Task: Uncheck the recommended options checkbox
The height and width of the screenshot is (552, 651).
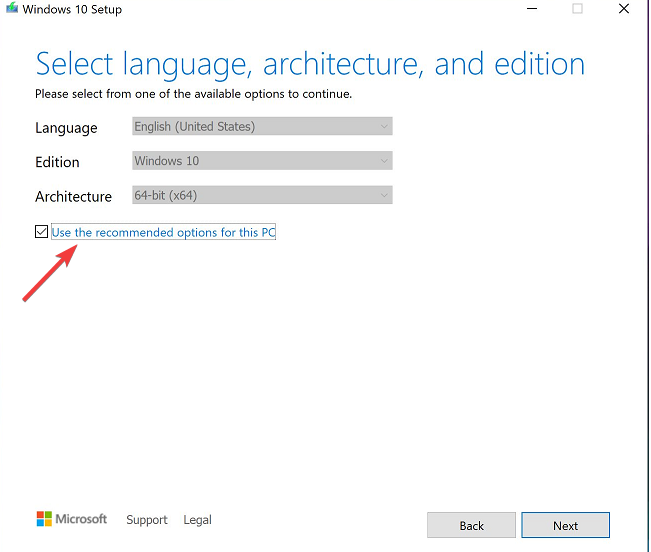Action: click(x=42, y=232)
